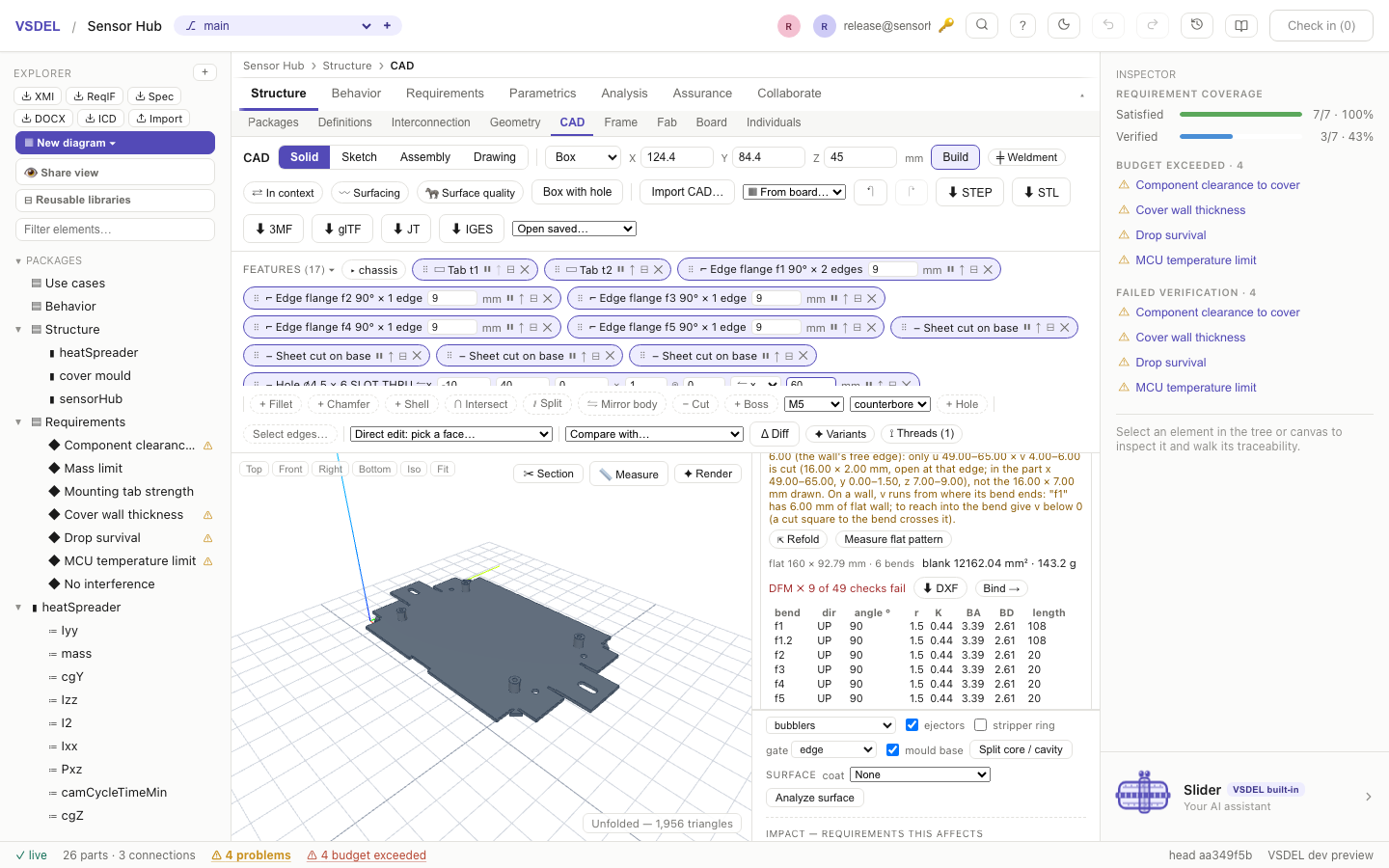Viewport: 1389px width, 868px height.
Task: Click the key icon beside the release account
Action: pos(946,26)
